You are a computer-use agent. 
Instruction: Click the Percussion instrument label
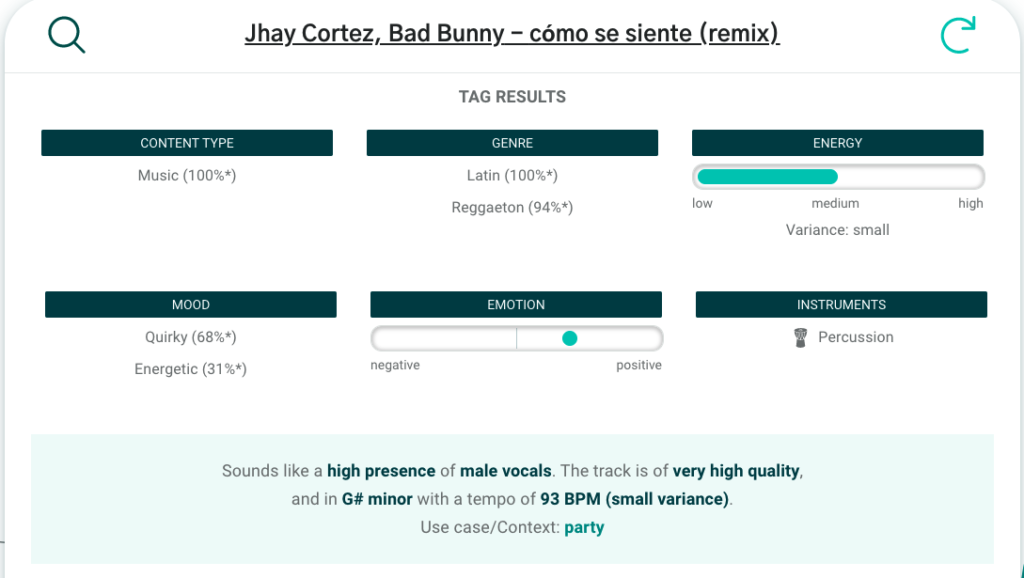click(x=856, y=337)
